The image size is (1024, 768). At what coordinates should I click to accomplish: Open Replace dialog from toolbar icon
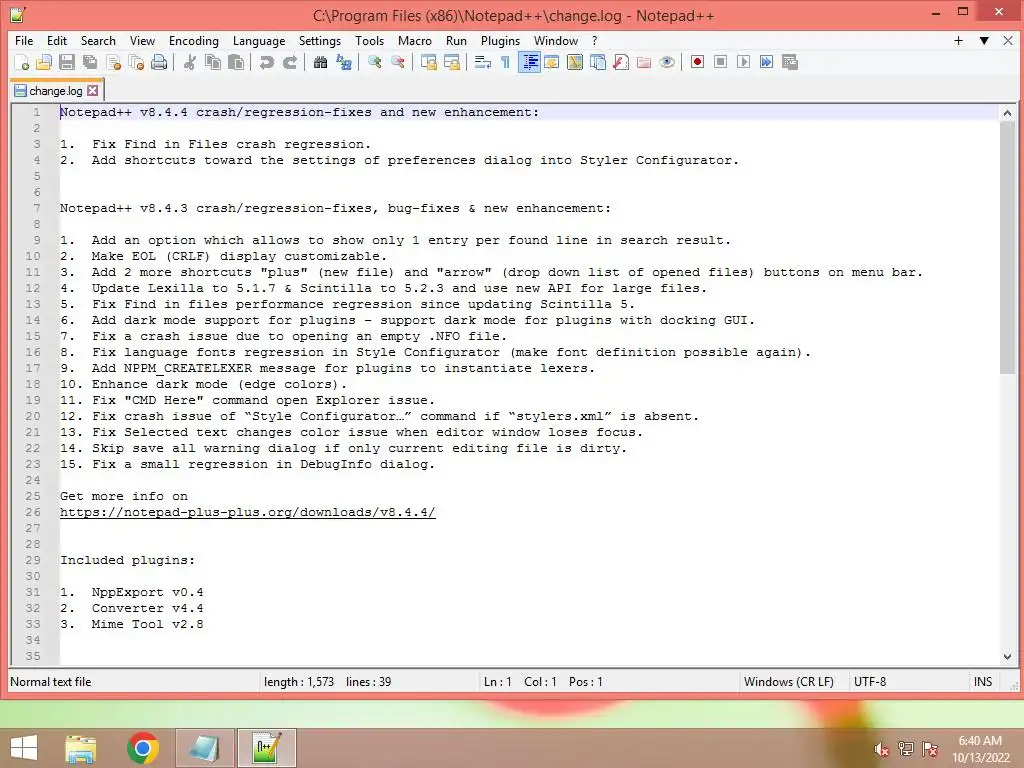click(x=344, y=63)
